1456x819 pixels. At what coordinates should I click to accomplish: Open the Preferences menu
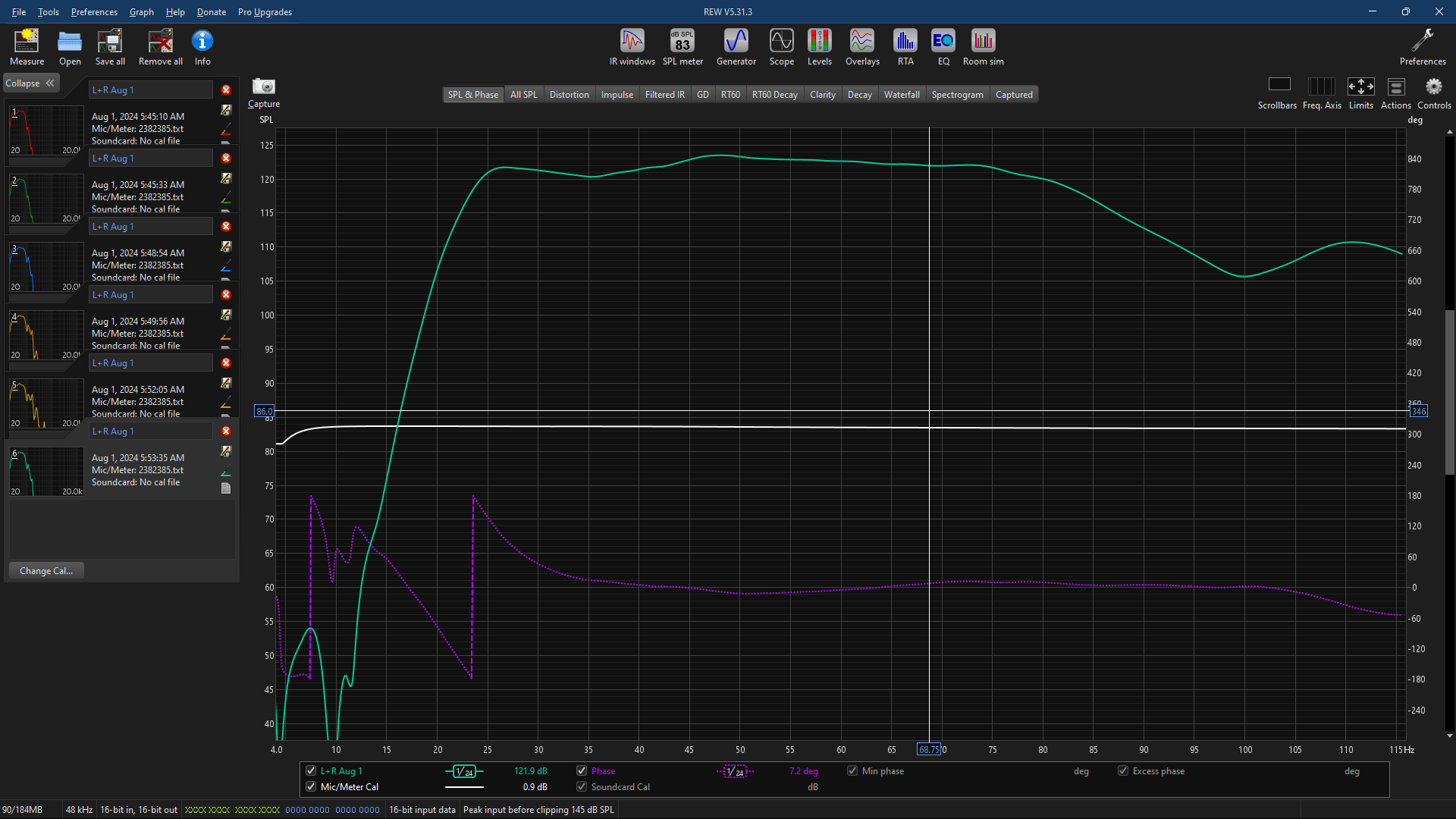pos(94,12)
